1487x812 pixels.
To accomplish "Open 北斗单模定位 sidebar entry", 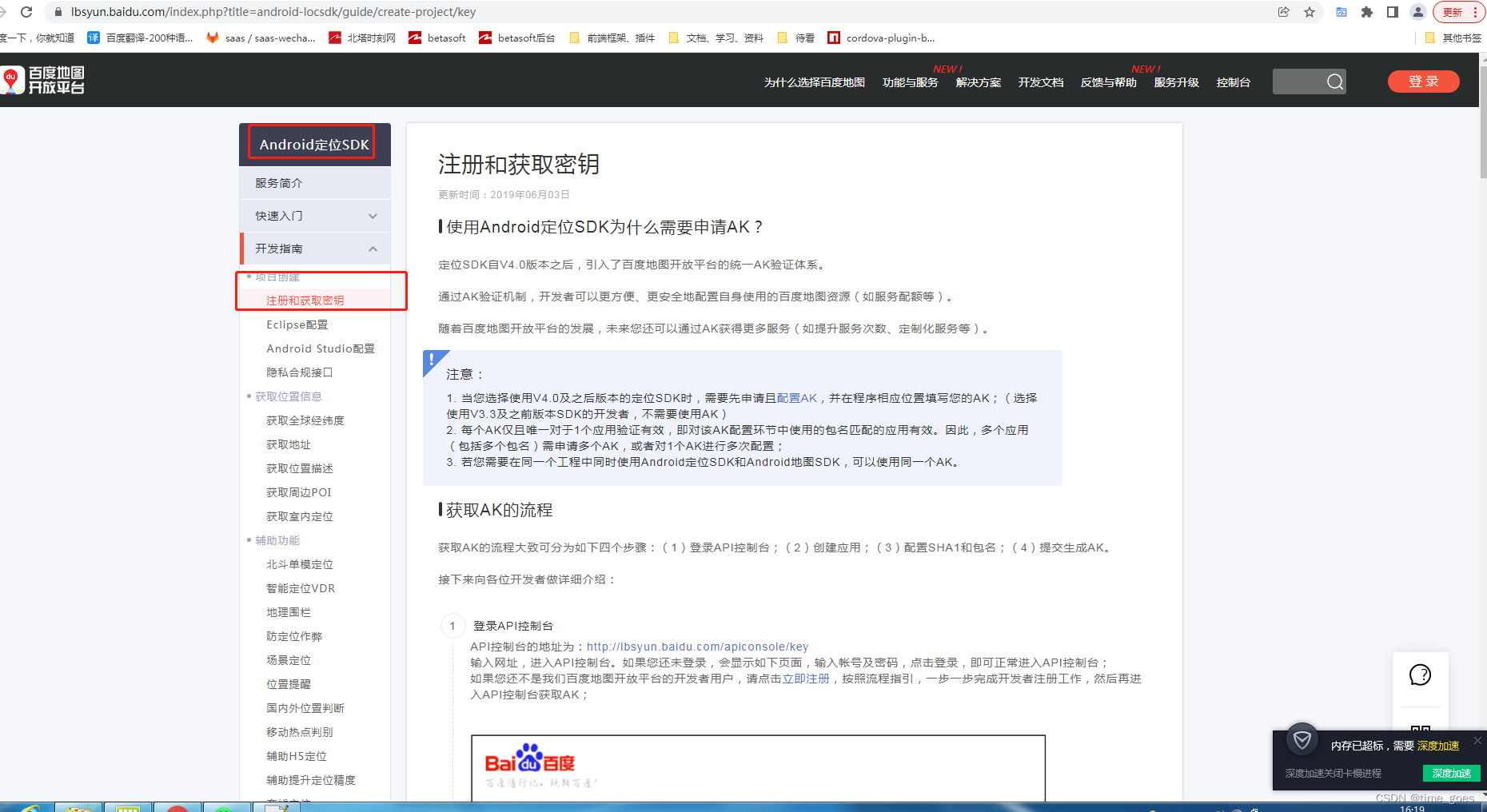I will 300,564.
